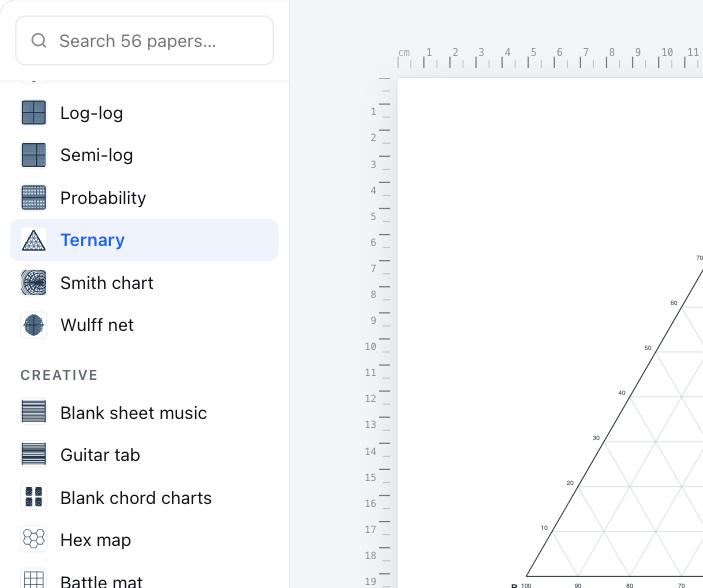Click the Semi-log paper icon

[x=34, y=155]
